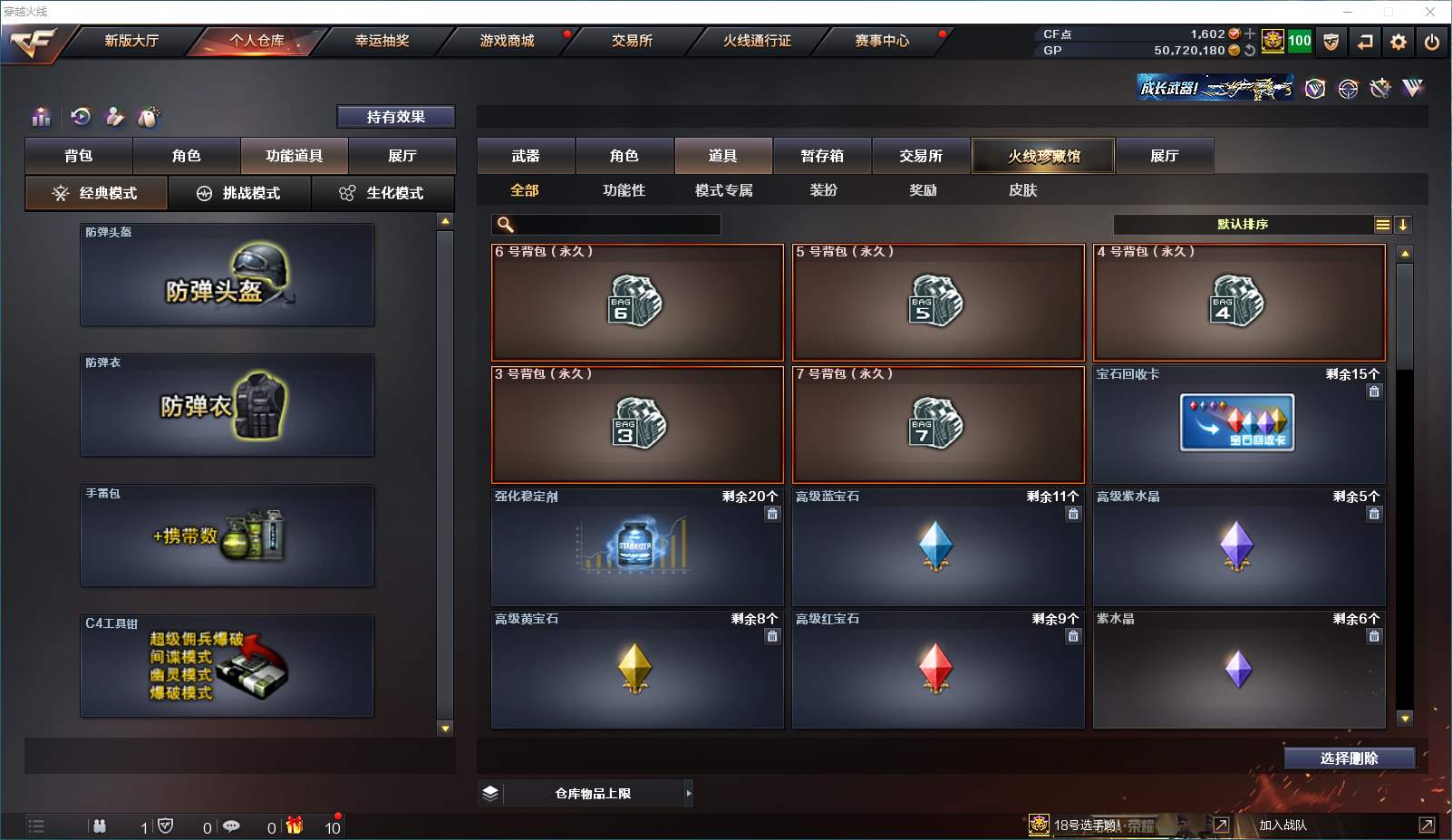Click the refresh history icon beside the podium
The width and height of the screenshot is (1452, 840).
tap(81, 116)
